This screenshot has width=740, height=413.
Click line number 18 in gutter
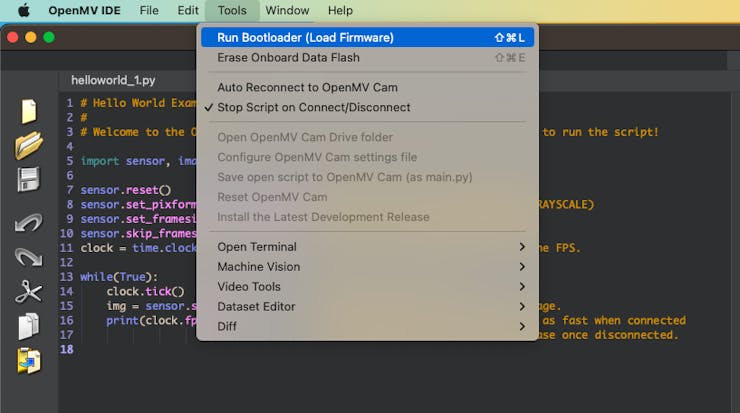coord(67,349)
